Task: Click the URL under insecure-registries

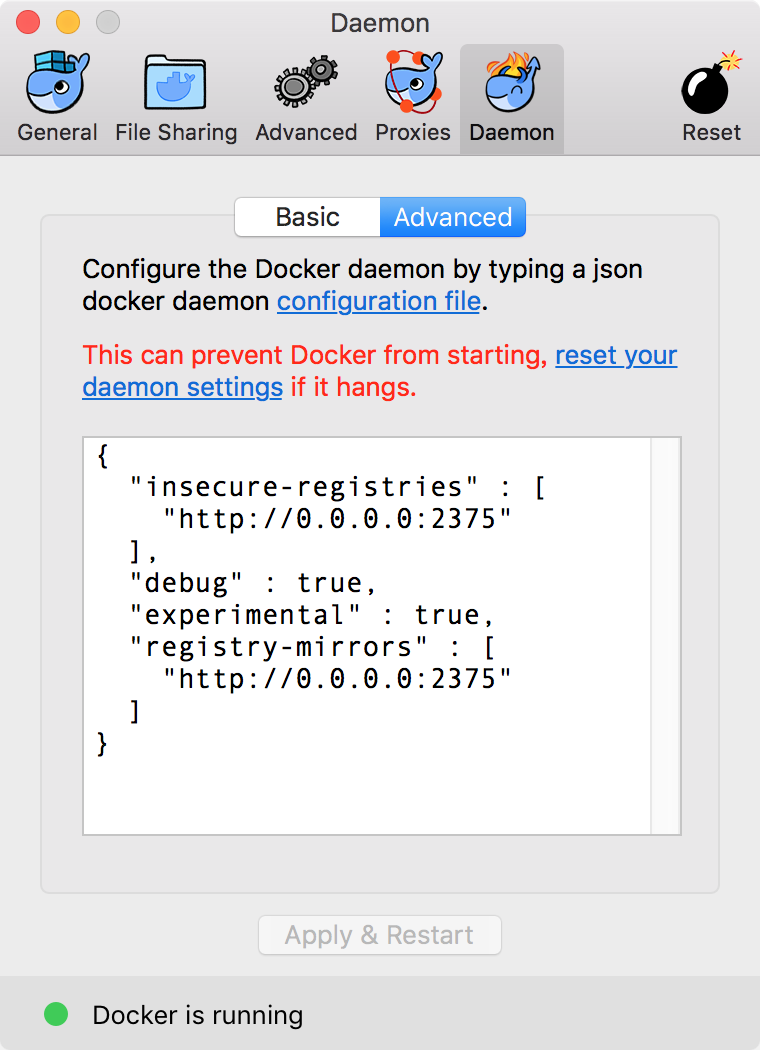Action: [337, 519]
